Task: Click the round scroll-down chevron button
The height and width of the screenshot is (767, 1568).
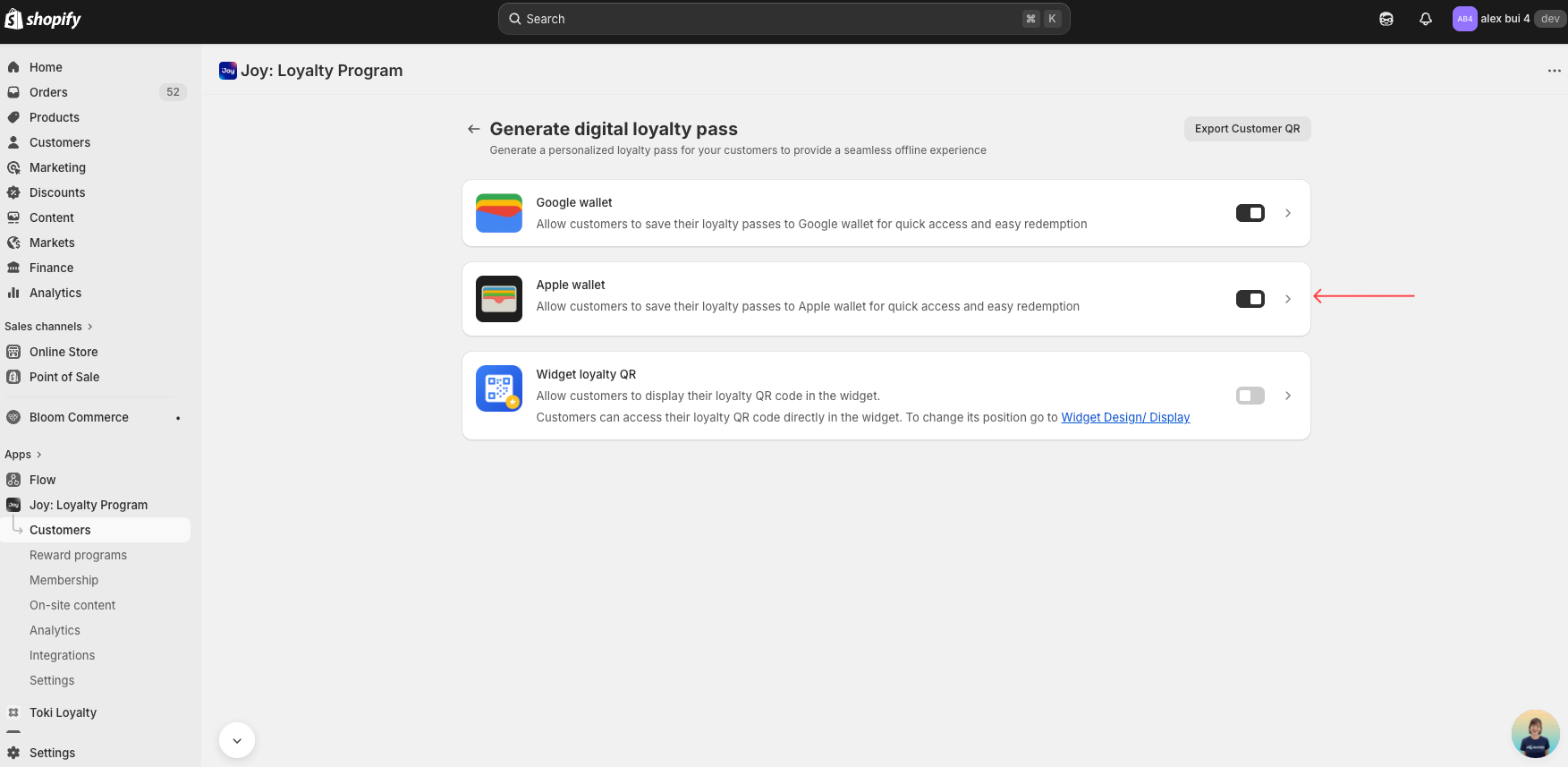Action: (237, 740)
